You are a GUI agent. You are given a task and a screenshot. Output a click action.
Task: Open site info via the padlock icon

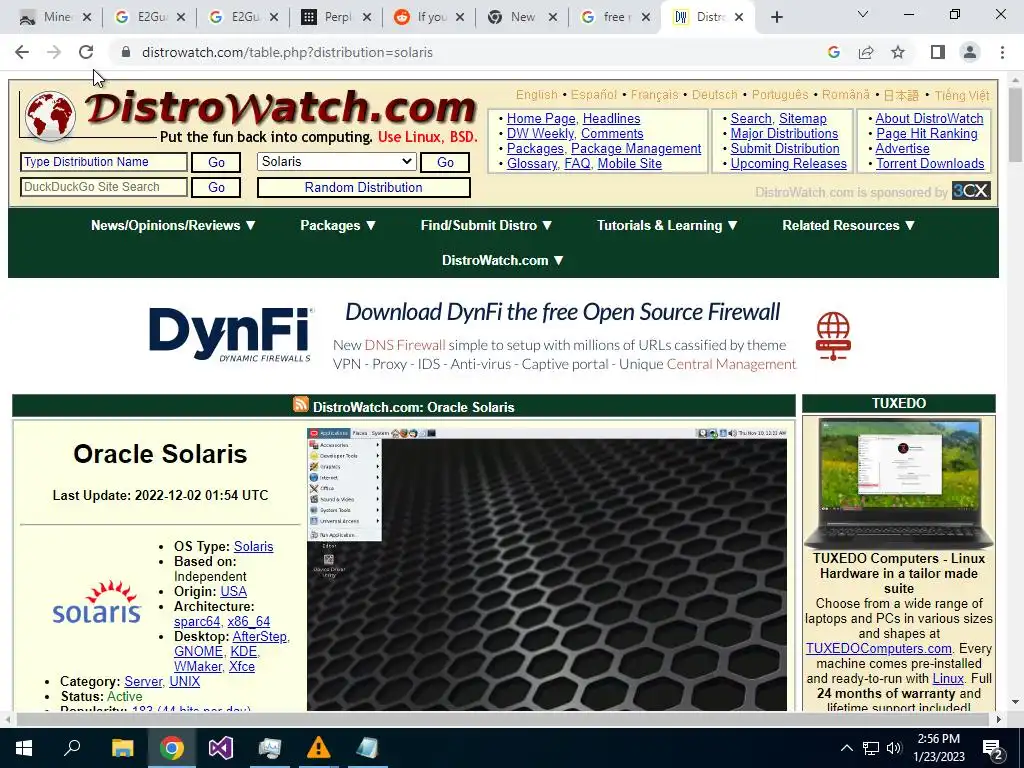(x=126, y=52)
